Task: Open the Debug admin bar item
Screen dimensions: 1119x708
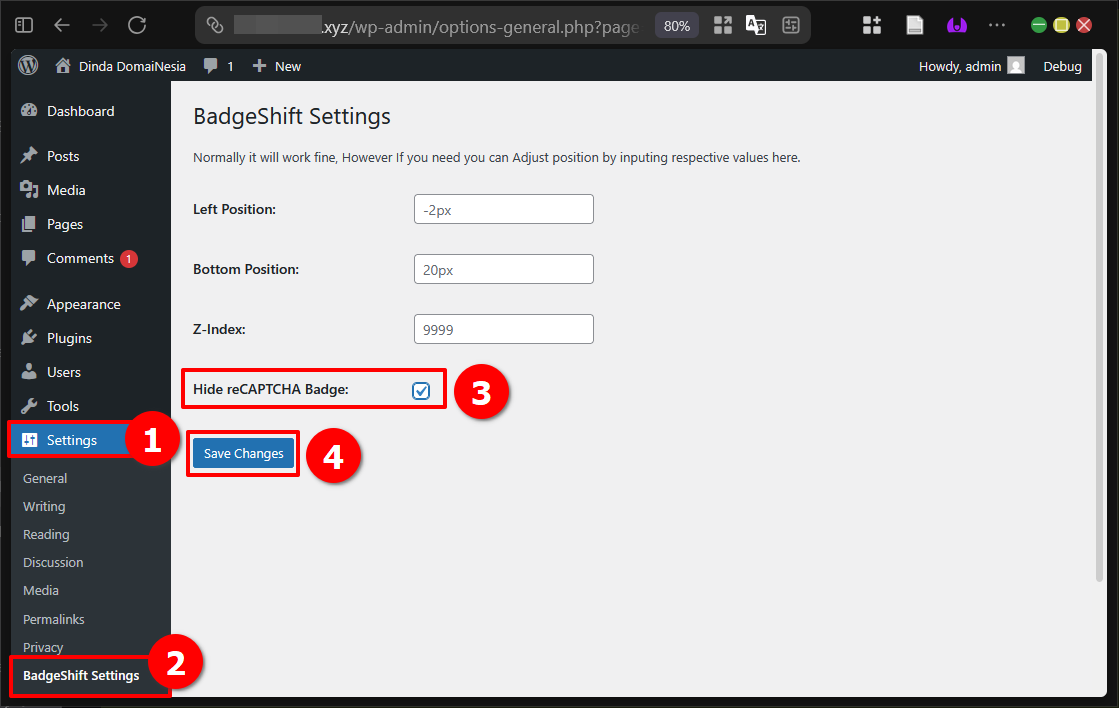Action: pos(1062,66)
